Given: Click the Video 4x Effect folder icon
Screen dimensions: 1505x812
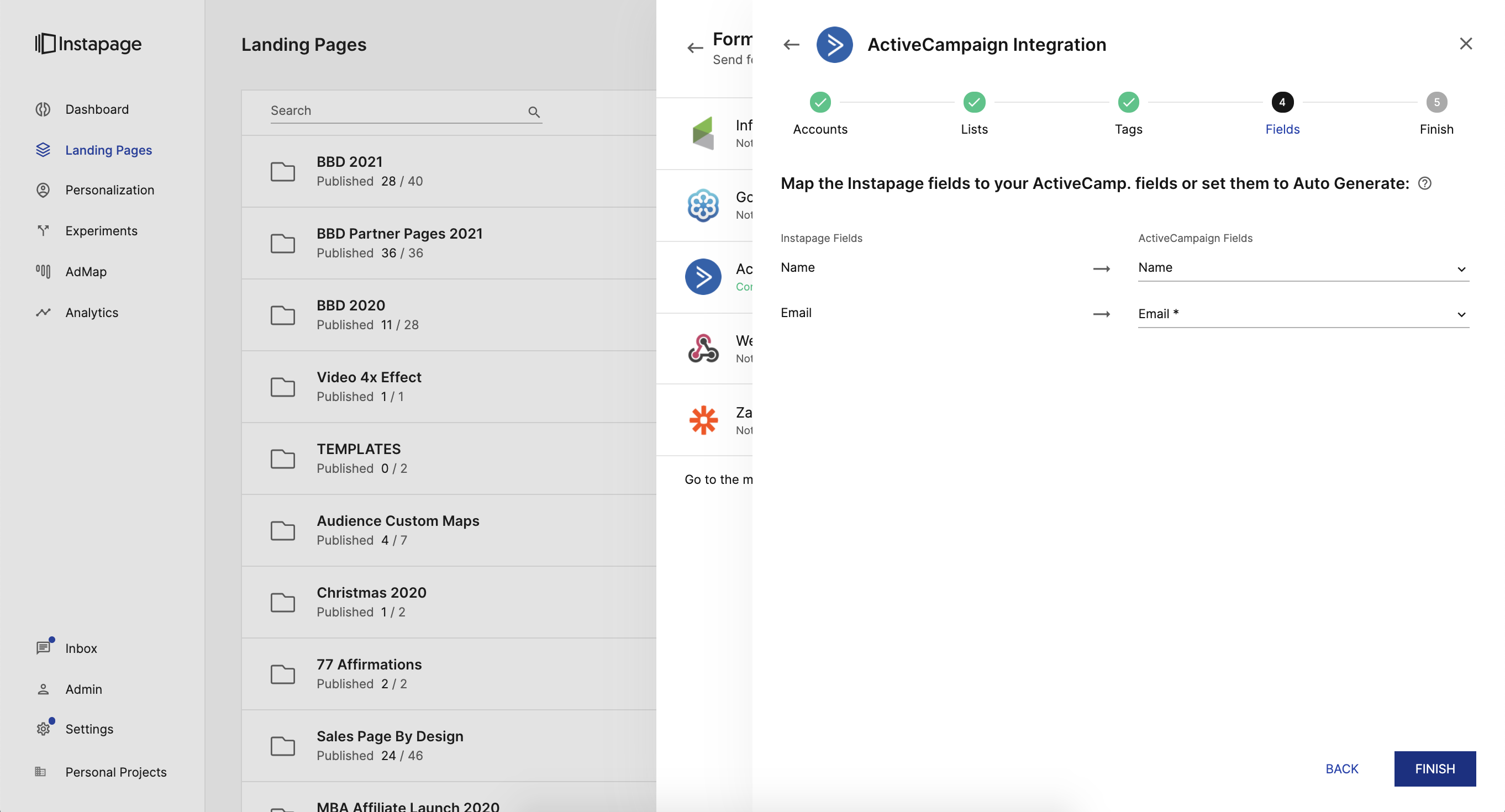Looking at the screenshot, I should (x=283, y=387).
